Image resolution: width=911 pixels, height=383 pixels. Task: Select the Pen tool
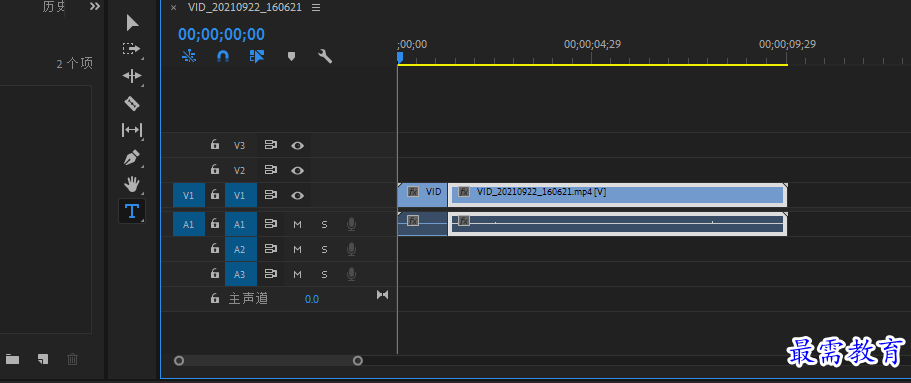click(x=132, y=158)
